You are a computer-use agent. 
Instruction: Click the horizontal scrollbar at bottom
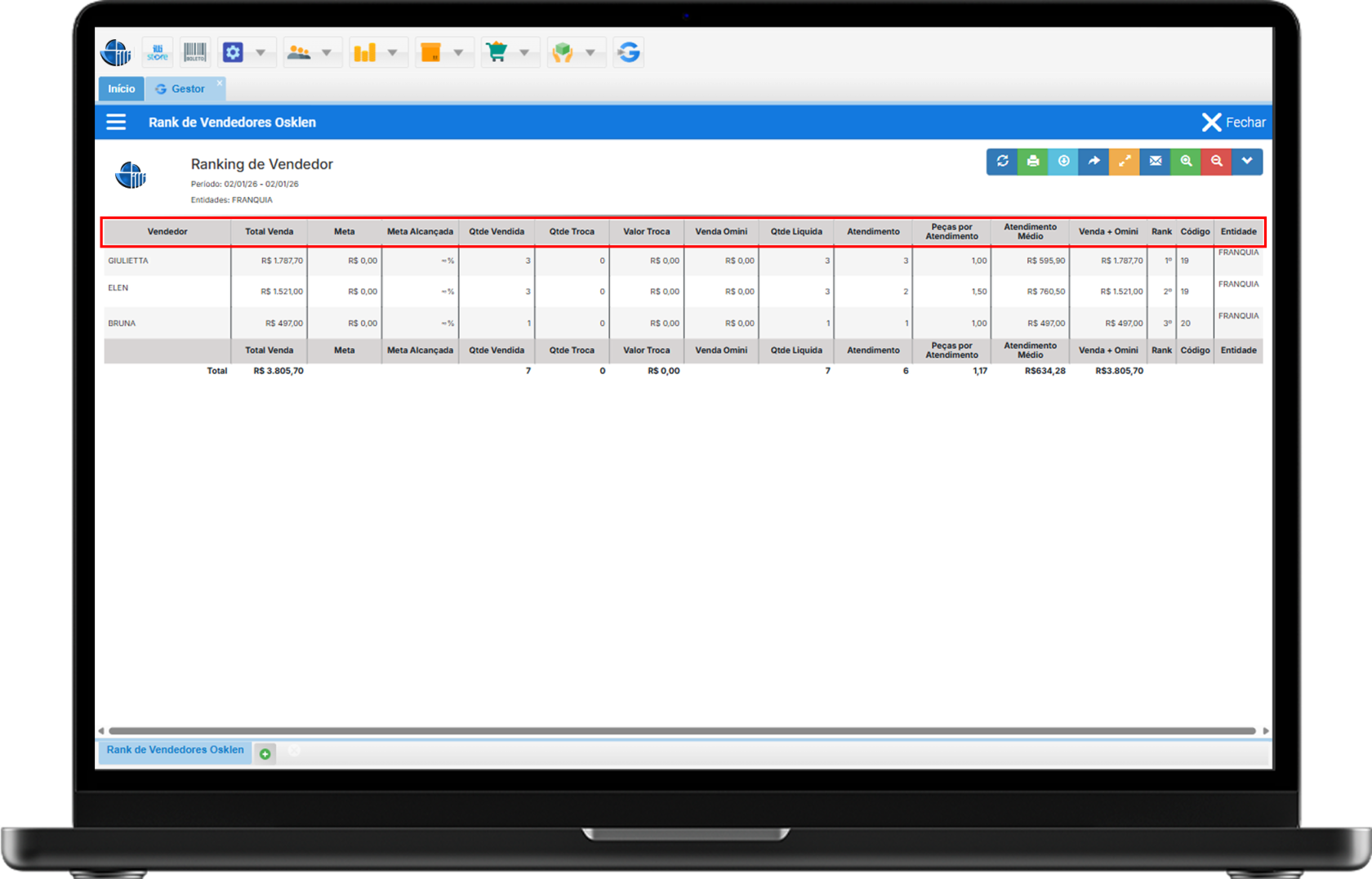pos(682,731)
